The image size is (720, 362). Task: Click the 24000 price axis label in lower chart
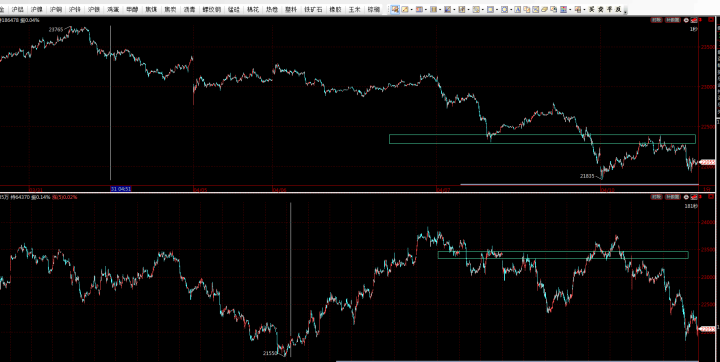[708, 222]
